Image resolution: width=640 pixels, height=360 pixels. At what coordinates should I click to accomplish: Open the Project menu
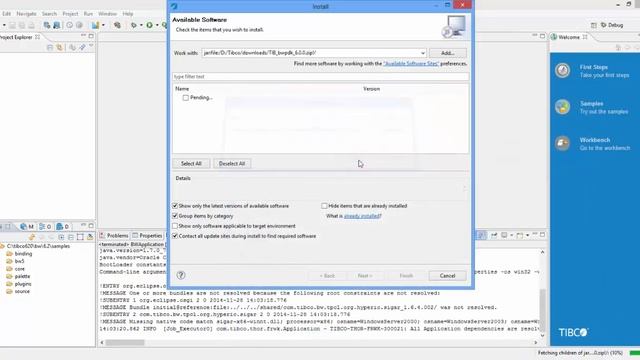70,14
